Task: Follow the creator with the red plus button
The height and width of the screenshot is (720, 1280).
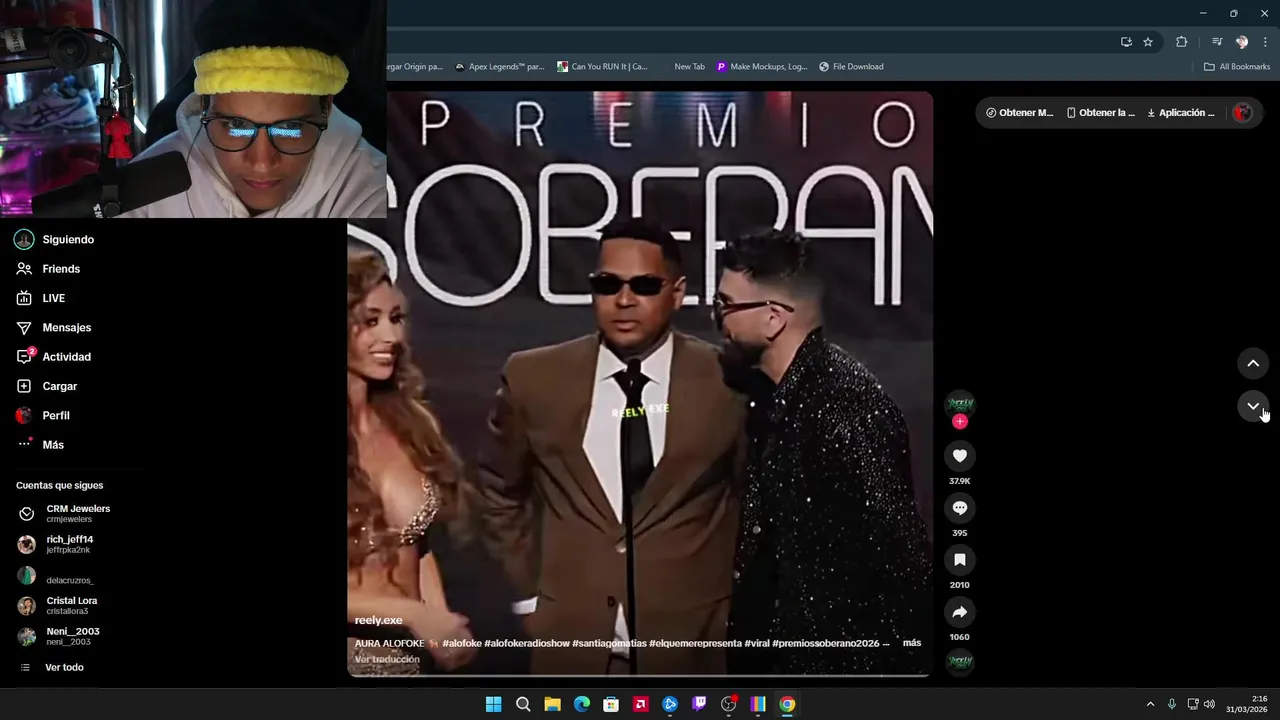Action: [960, 421]
